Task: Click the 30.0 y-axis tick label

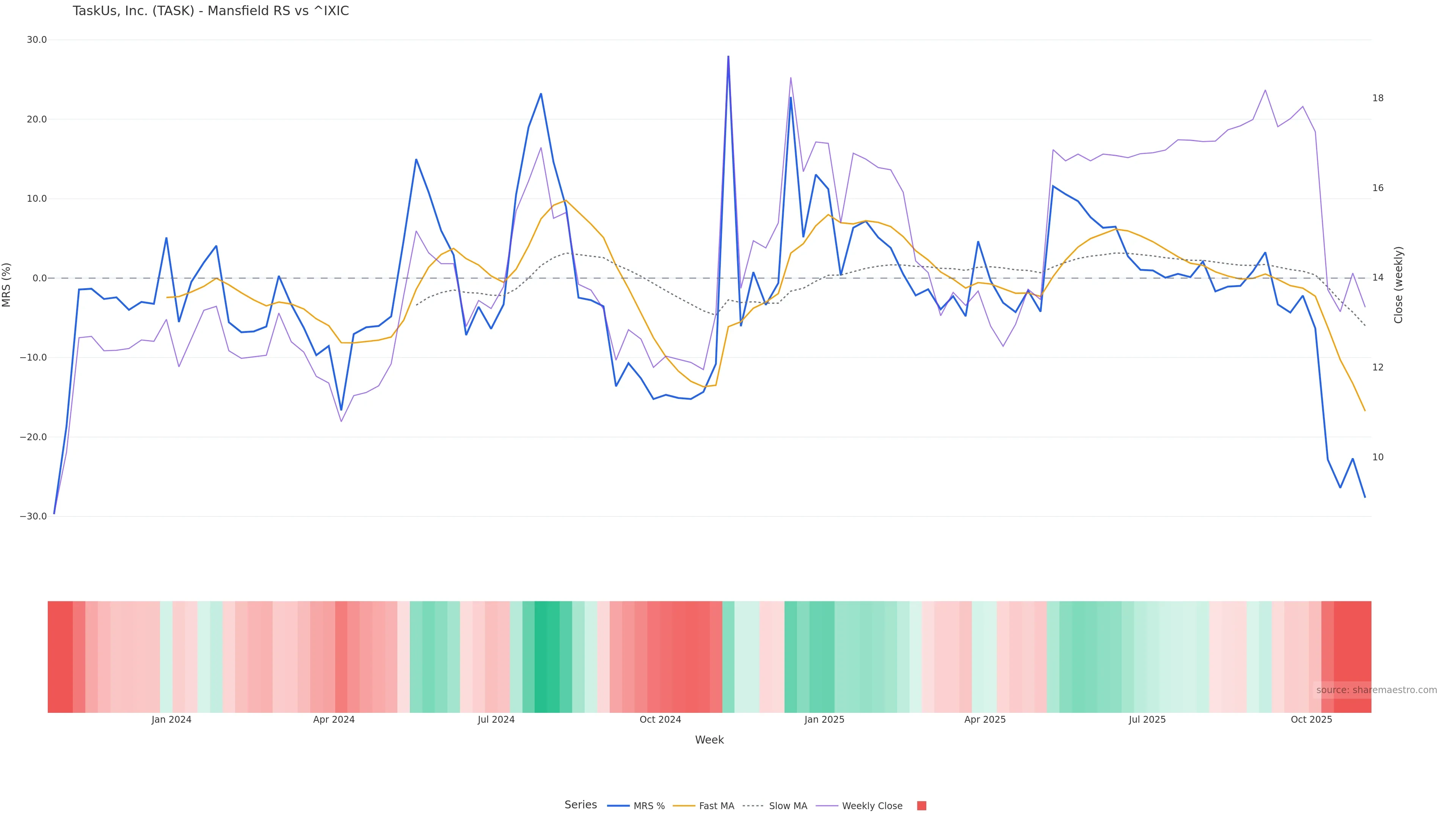Action: click(36, 40)
